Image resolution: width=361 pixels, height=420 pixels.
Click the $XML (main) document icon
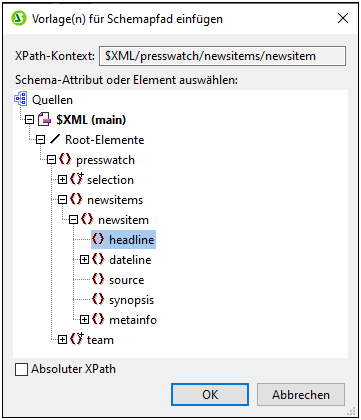44,119
